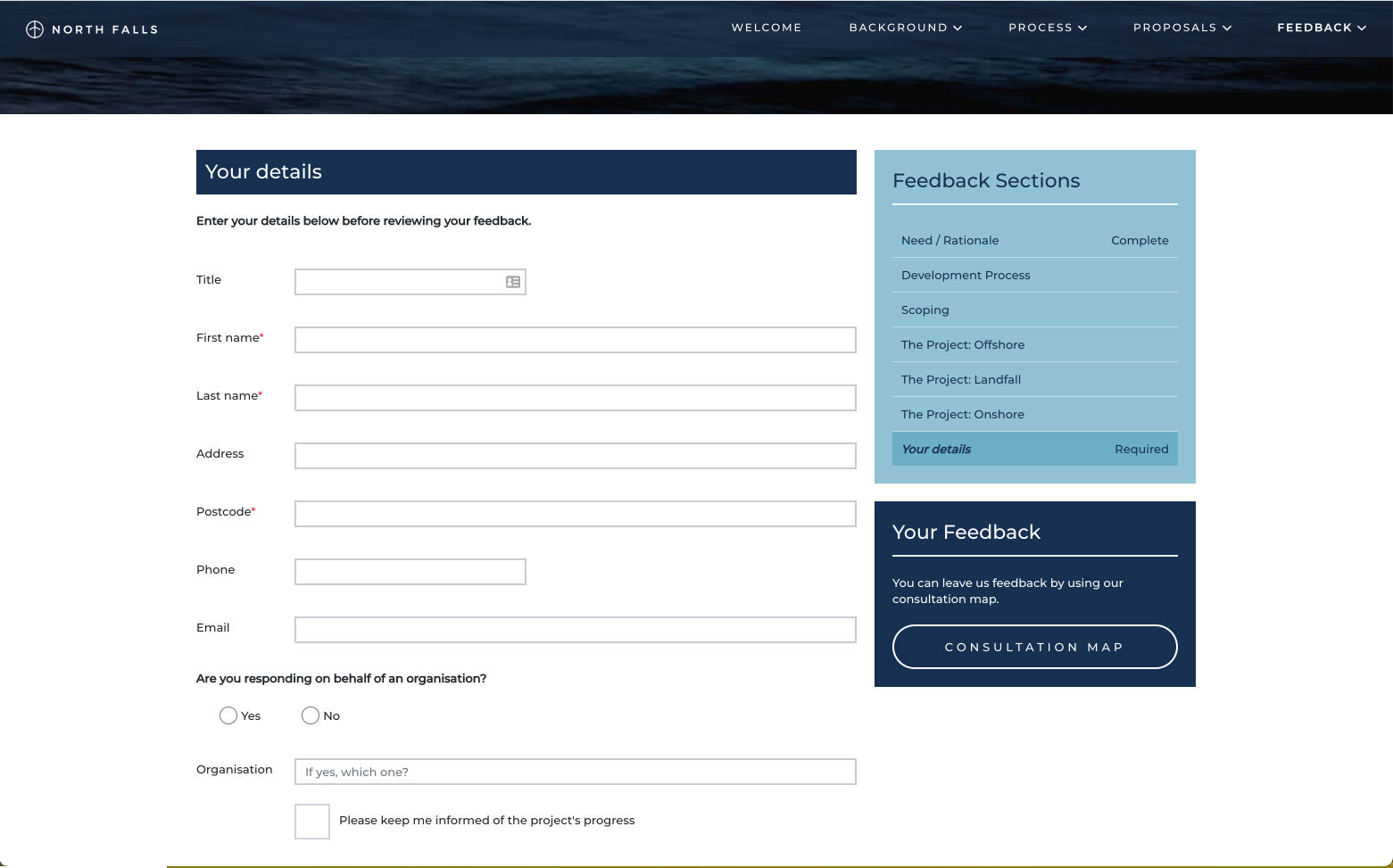Open the Welcome nav item
The width and height of the screenshot is (1393, 868).
pos(767,28)
